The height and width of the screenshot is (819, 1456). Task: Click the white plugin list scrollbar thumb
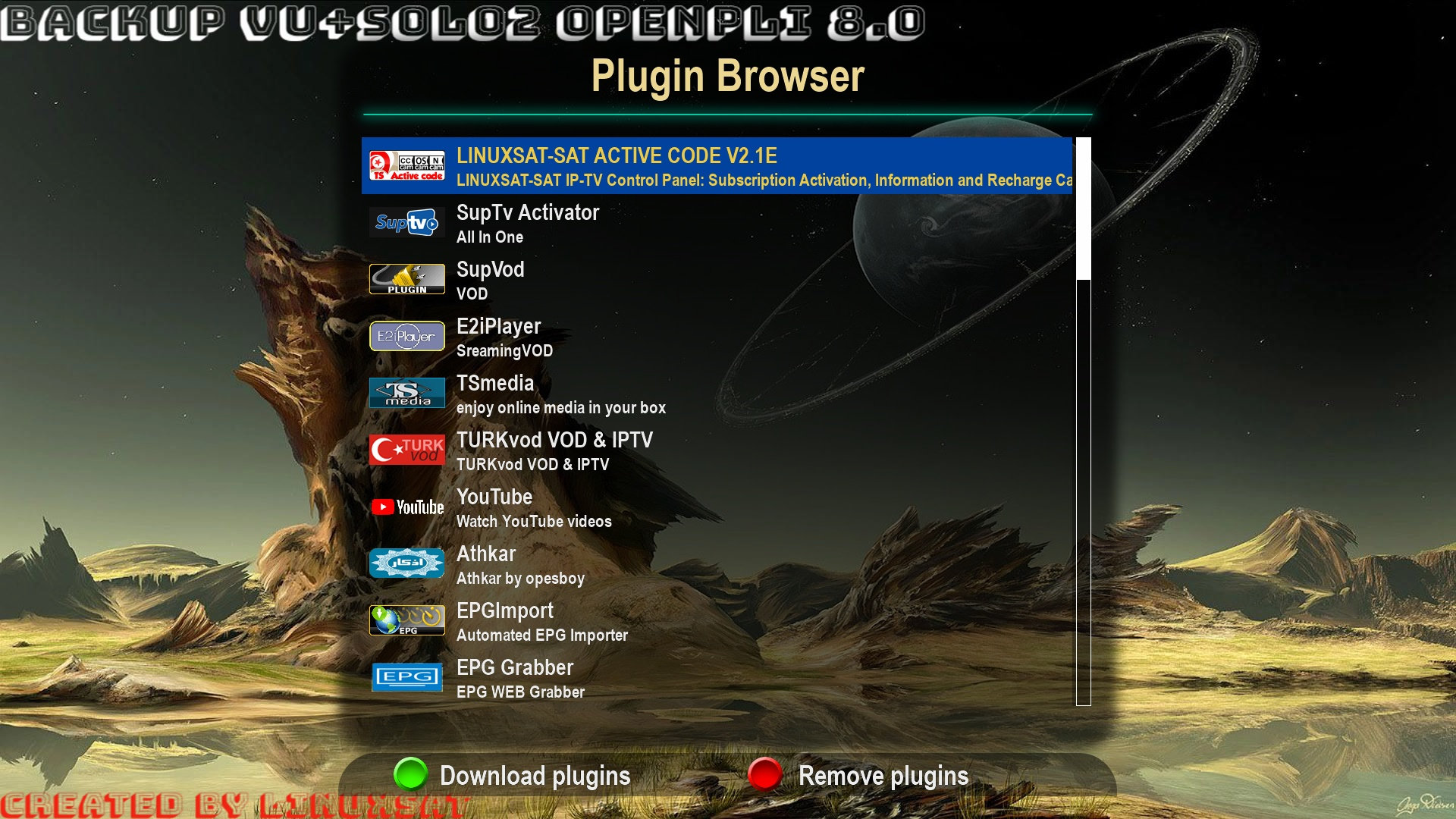[x=1084, y=209]
